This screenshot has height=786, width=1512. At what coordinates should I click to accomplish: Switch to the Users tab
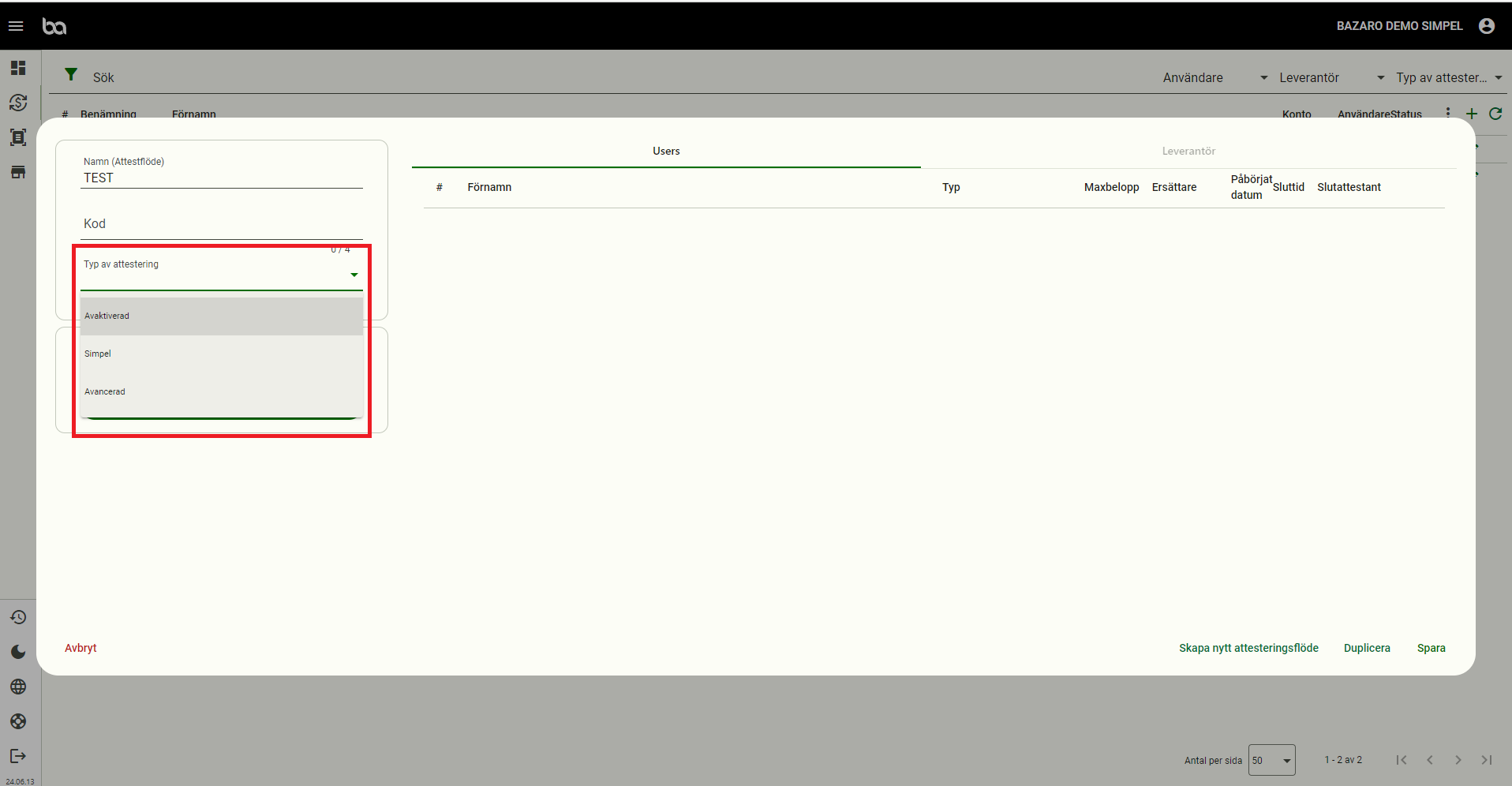pyautogui.click(x=666, y=151)
